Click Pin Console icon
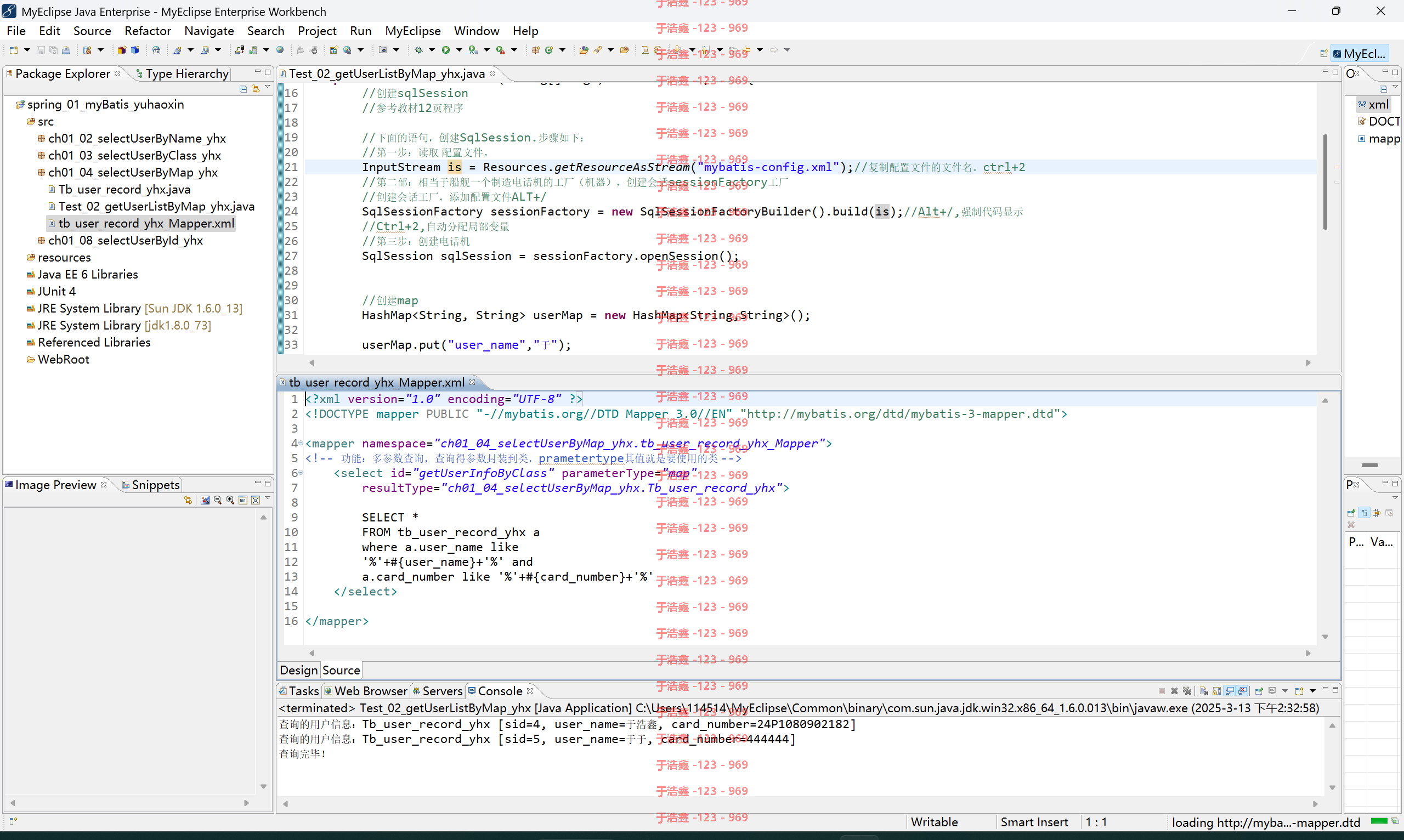 pos(1259,691)
